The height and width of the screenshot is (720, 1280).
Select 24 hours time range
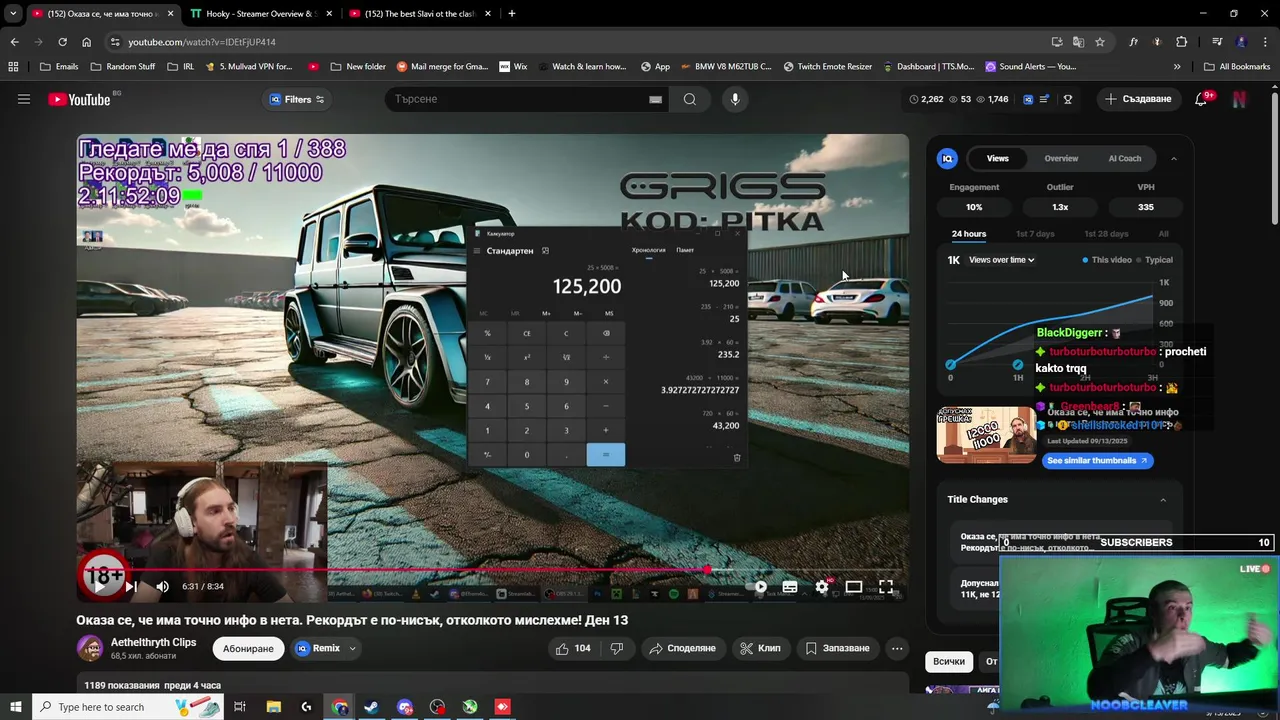969,234
